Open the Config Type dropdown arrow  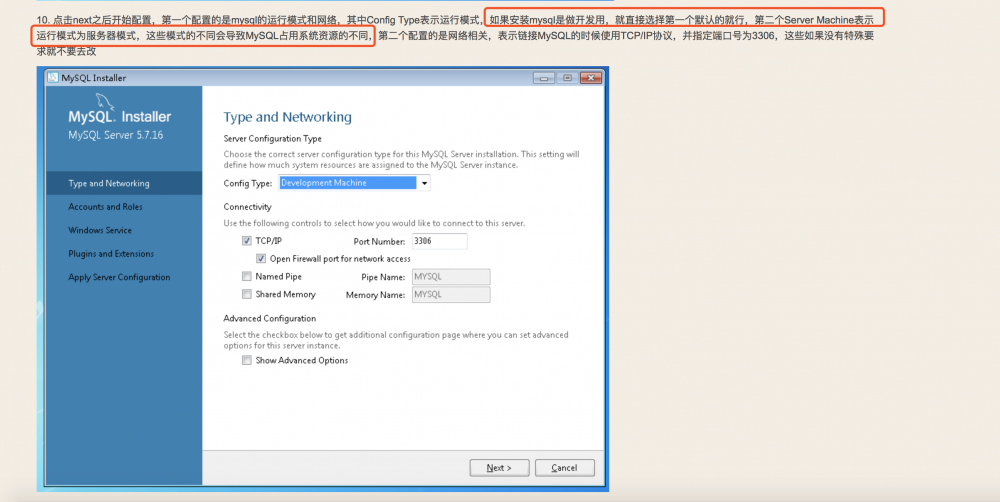point(424,183)
